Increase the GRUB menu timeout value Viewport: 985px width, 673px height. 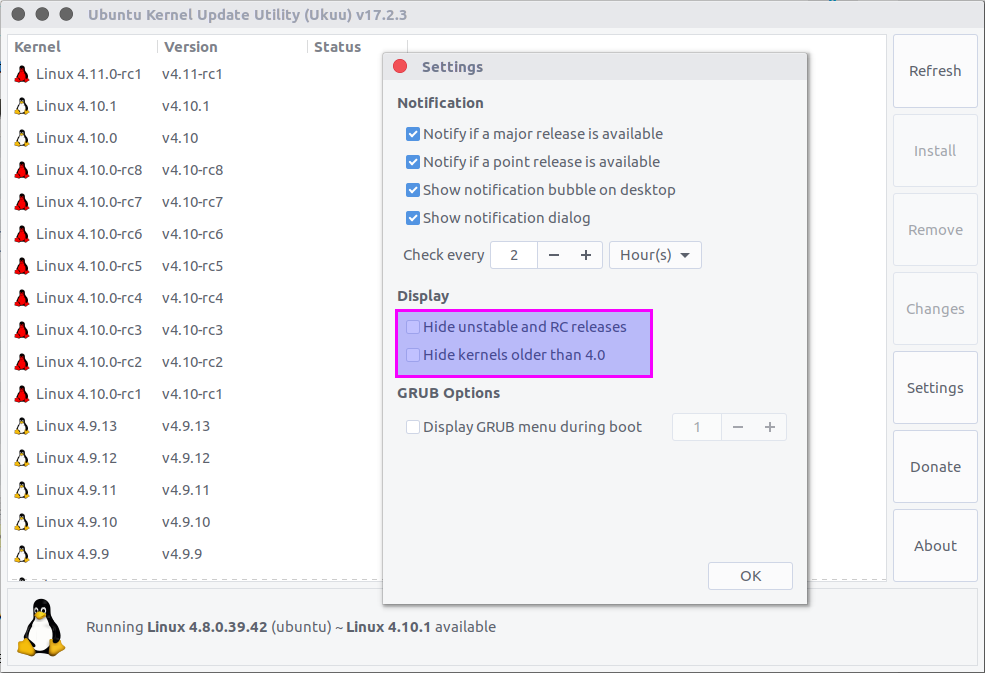tap(770, 427)
